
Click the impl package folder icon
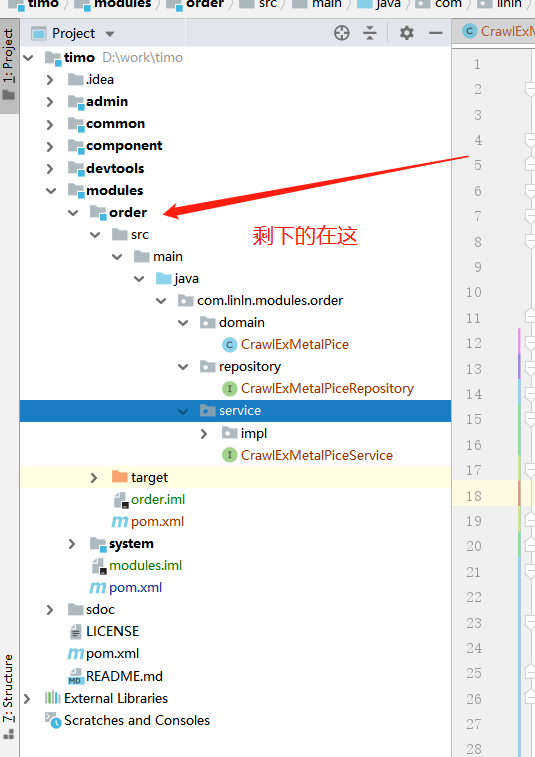click(229, 433)
